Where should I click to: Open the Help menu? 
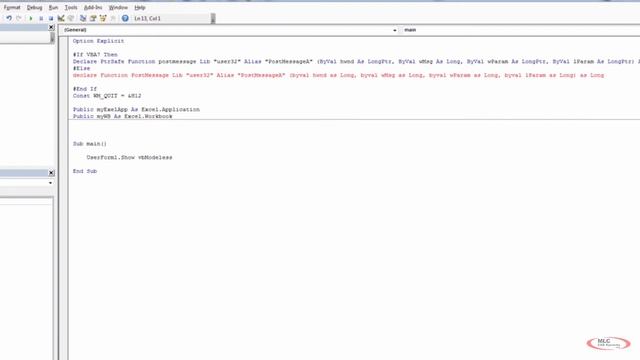coord(140,7)
